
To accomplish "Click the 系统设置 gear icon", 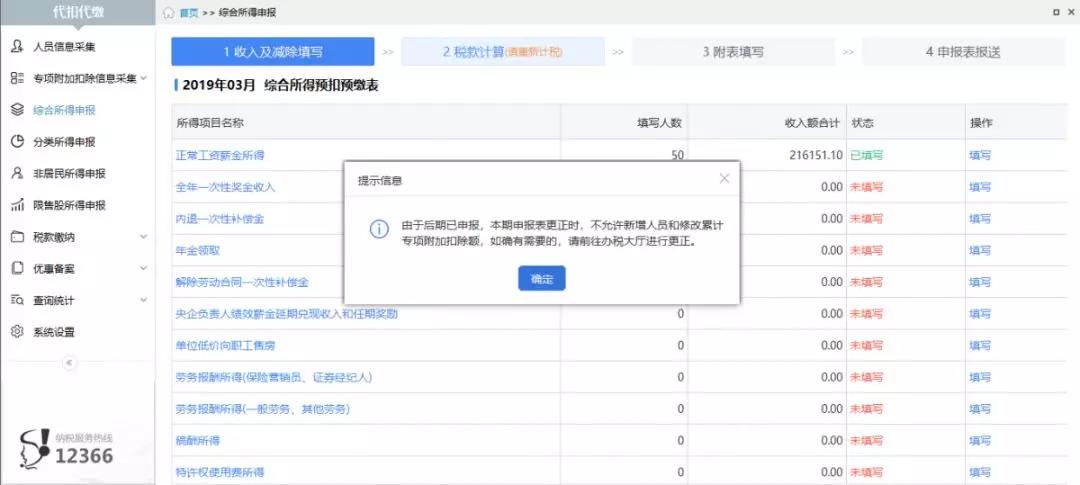I will (18, 331).
